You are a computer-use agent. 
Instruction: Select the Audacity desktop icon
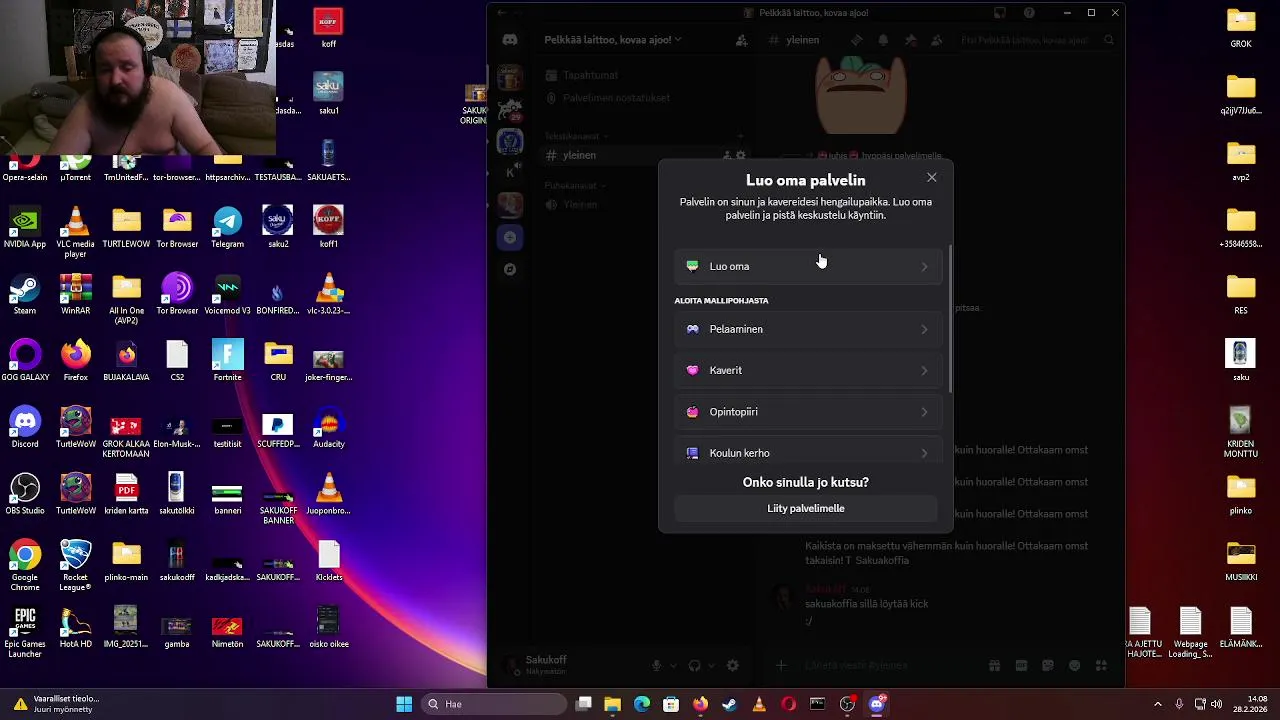[x=329, y=427]
